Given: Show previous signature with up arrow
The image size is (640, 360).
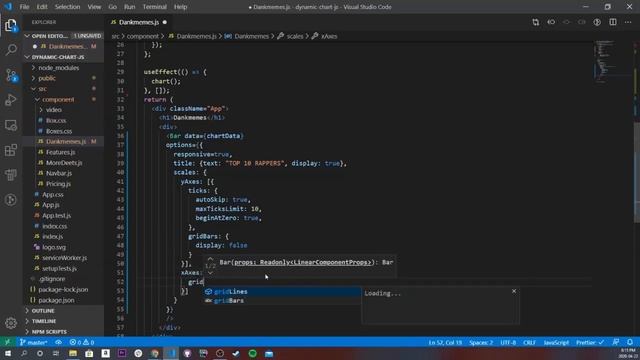Looking at the screenshot, I should pos(210,259).
